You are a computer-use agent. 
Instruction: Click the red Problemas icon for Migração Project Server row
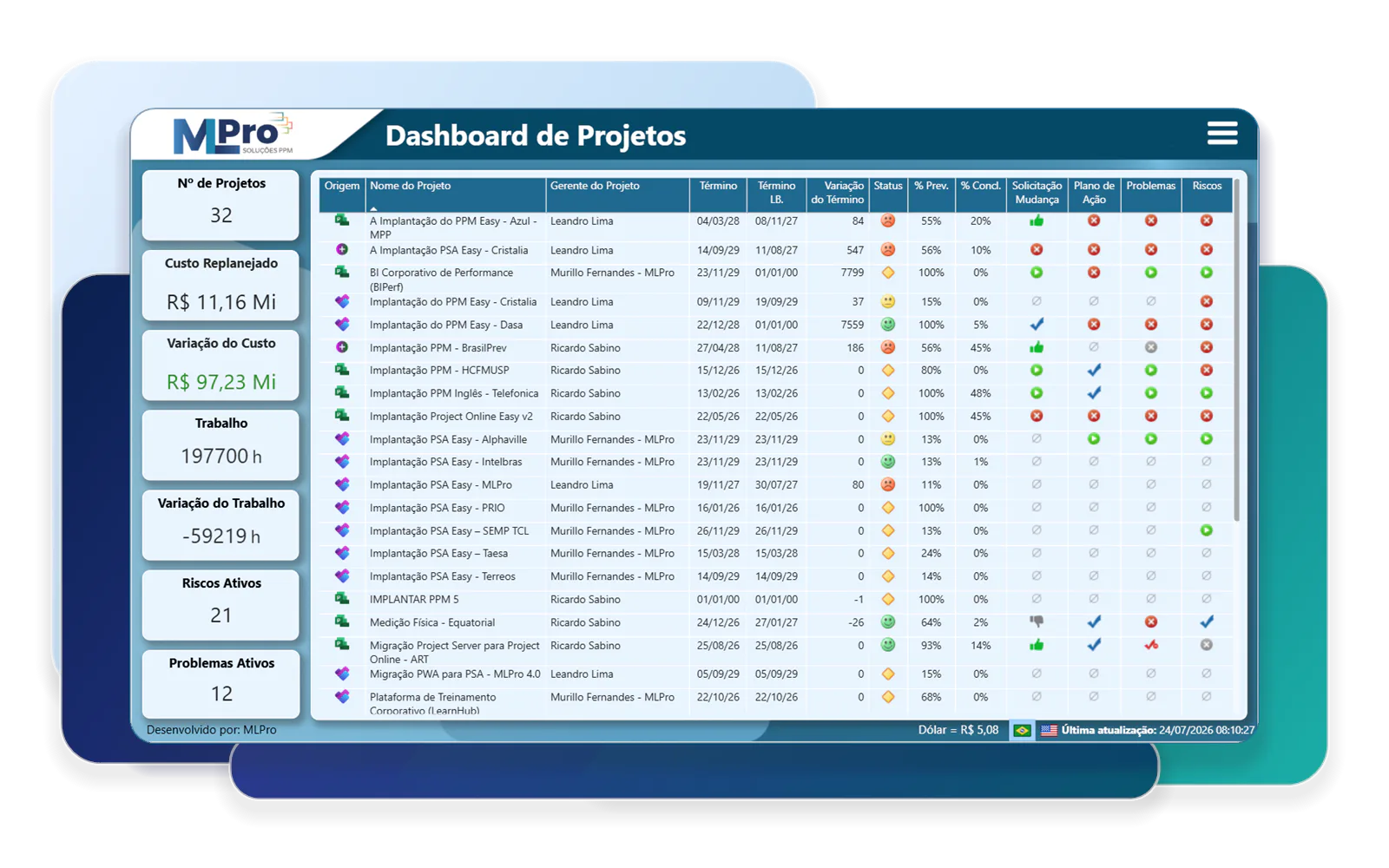tap(1151, 645)
